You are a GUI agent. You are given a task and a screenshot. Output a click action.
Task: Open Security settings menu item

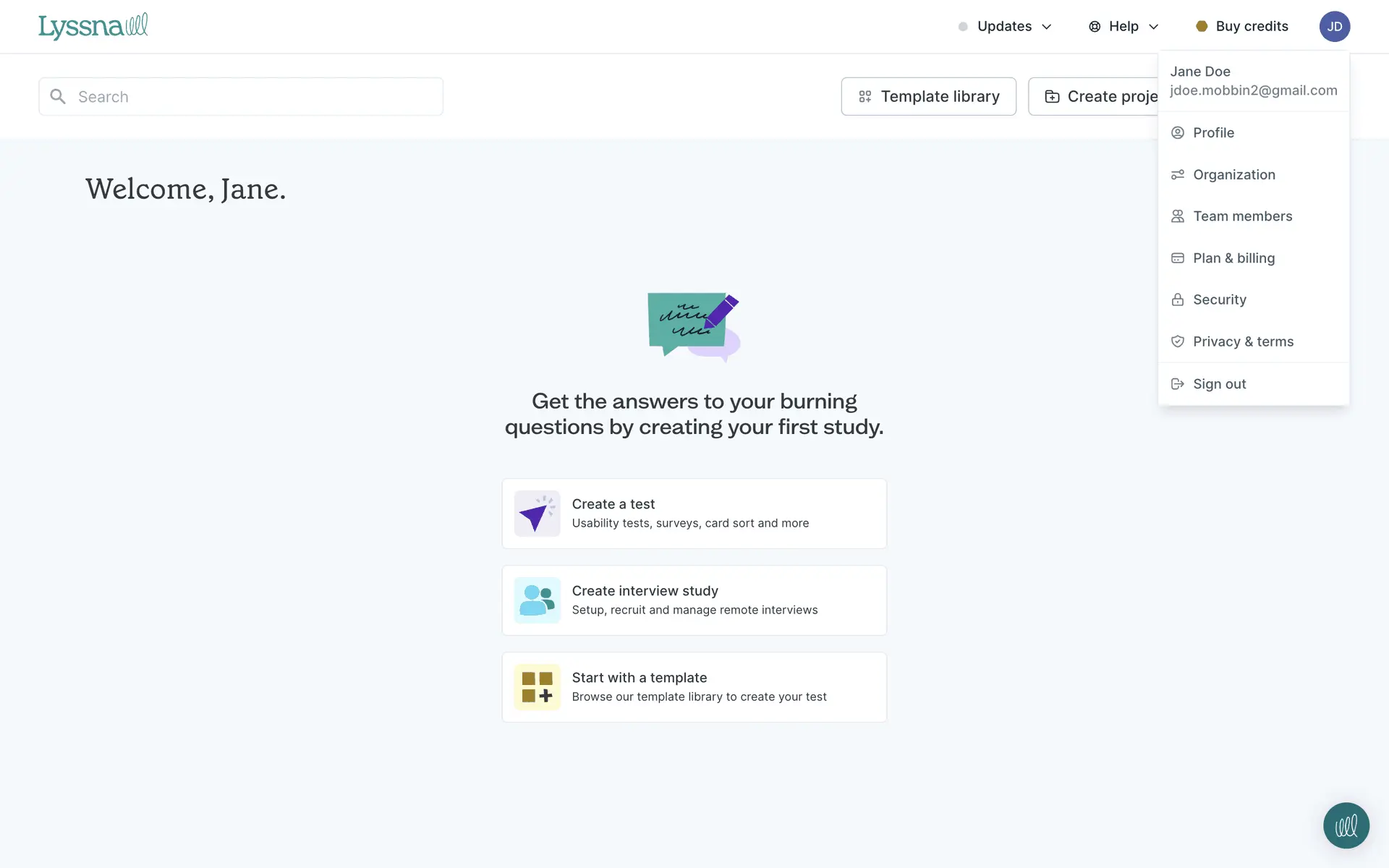tap(1219, 299)
